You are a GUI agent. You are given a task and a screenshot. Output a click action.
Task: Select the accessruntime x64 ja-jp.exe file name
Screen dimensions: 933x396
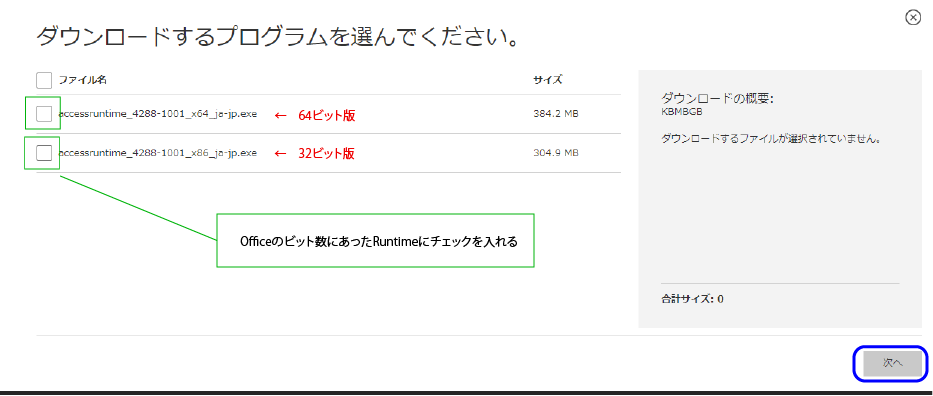pos(158,114)
